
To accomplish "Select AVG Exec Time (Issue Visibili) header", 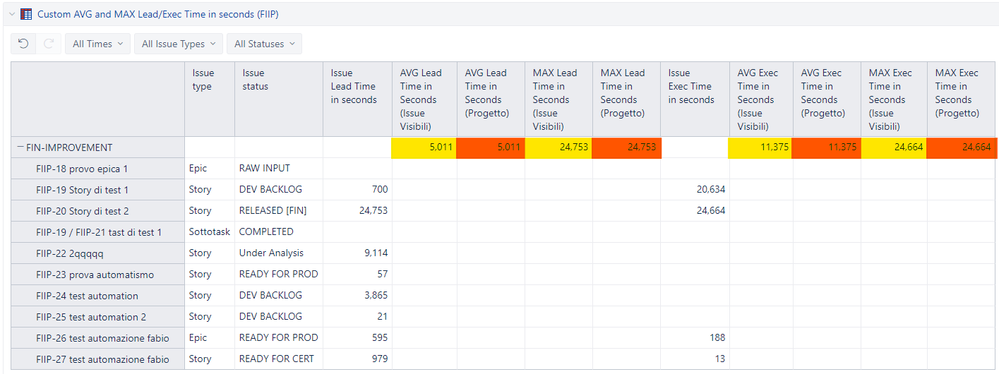I will (761, 99).
